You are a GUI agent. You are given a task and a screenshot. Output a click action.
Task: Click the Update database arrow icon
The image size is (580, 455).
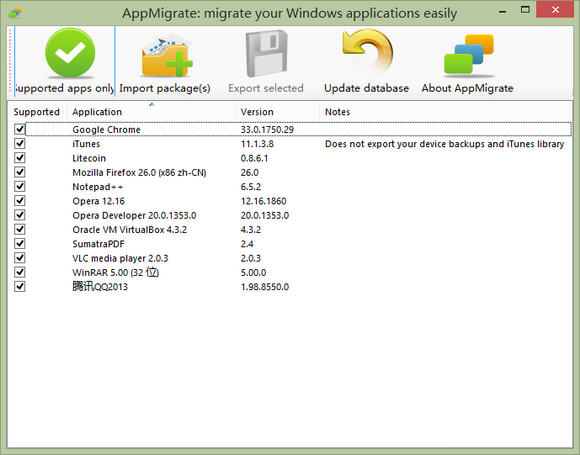367,51
